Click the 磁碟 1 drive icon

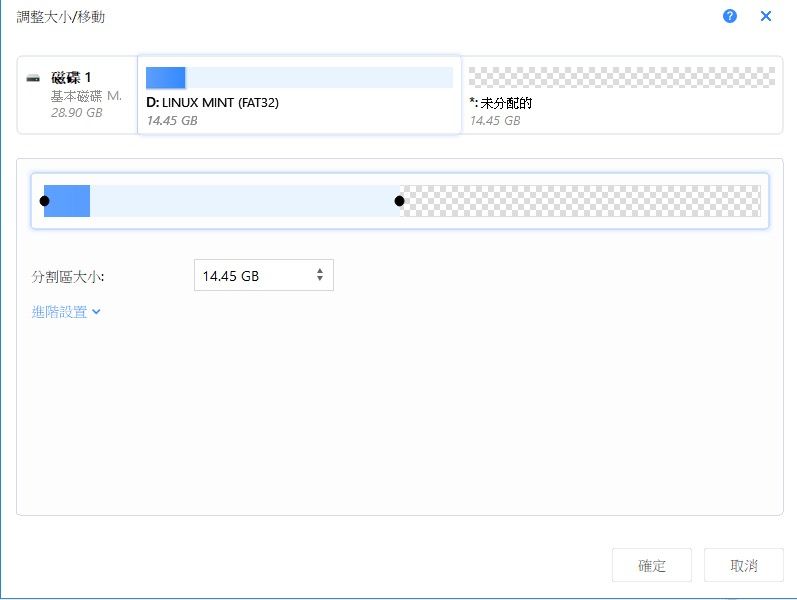point(34,78)
